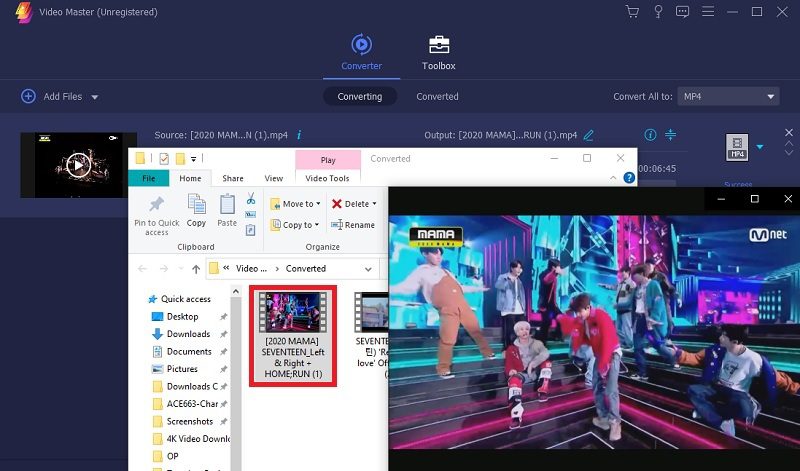Open the hamburger menu in Video Master
The image size is (800, 471).
pyautogui.click(x=708, y=11)
